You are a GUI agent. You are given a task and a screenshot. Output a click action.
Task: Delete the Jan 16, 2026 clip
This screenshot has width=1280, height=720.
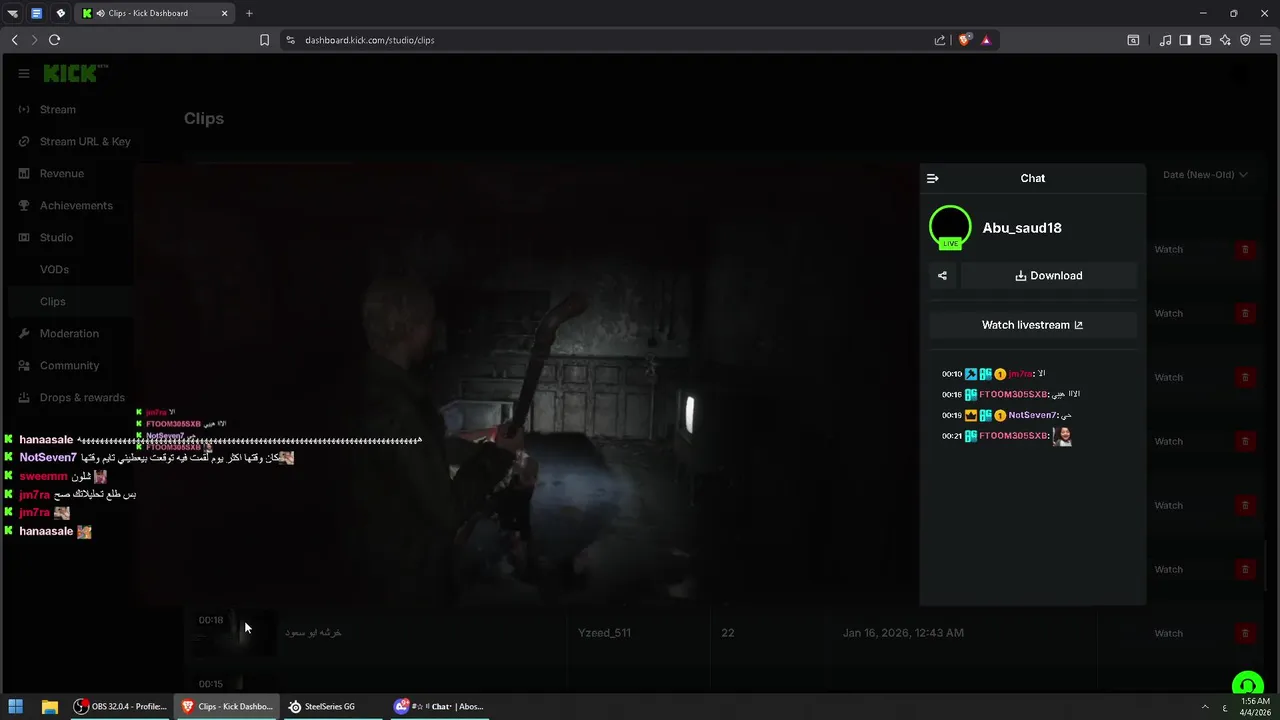pos(1245,633)
